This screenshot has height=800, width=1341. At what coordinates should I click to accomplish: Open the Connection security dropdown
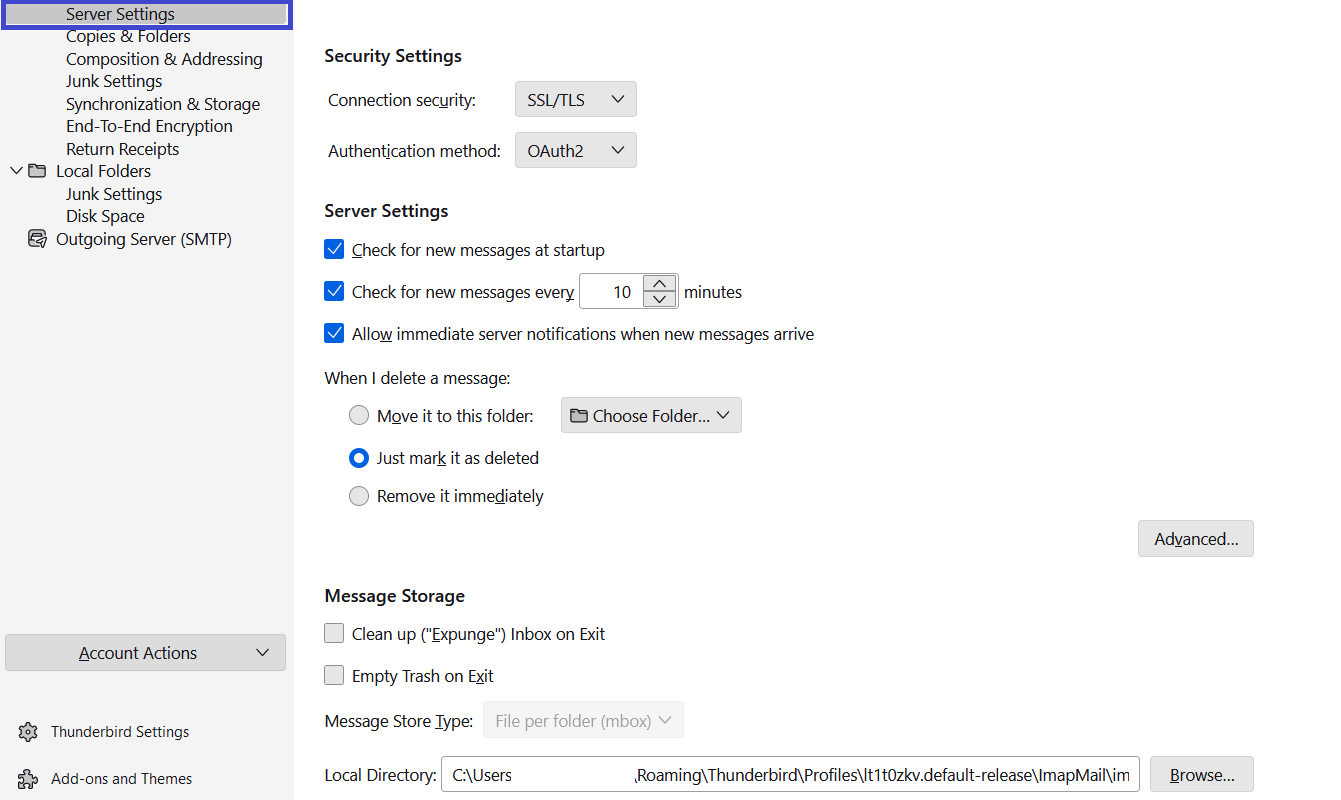tap(575, 99)
